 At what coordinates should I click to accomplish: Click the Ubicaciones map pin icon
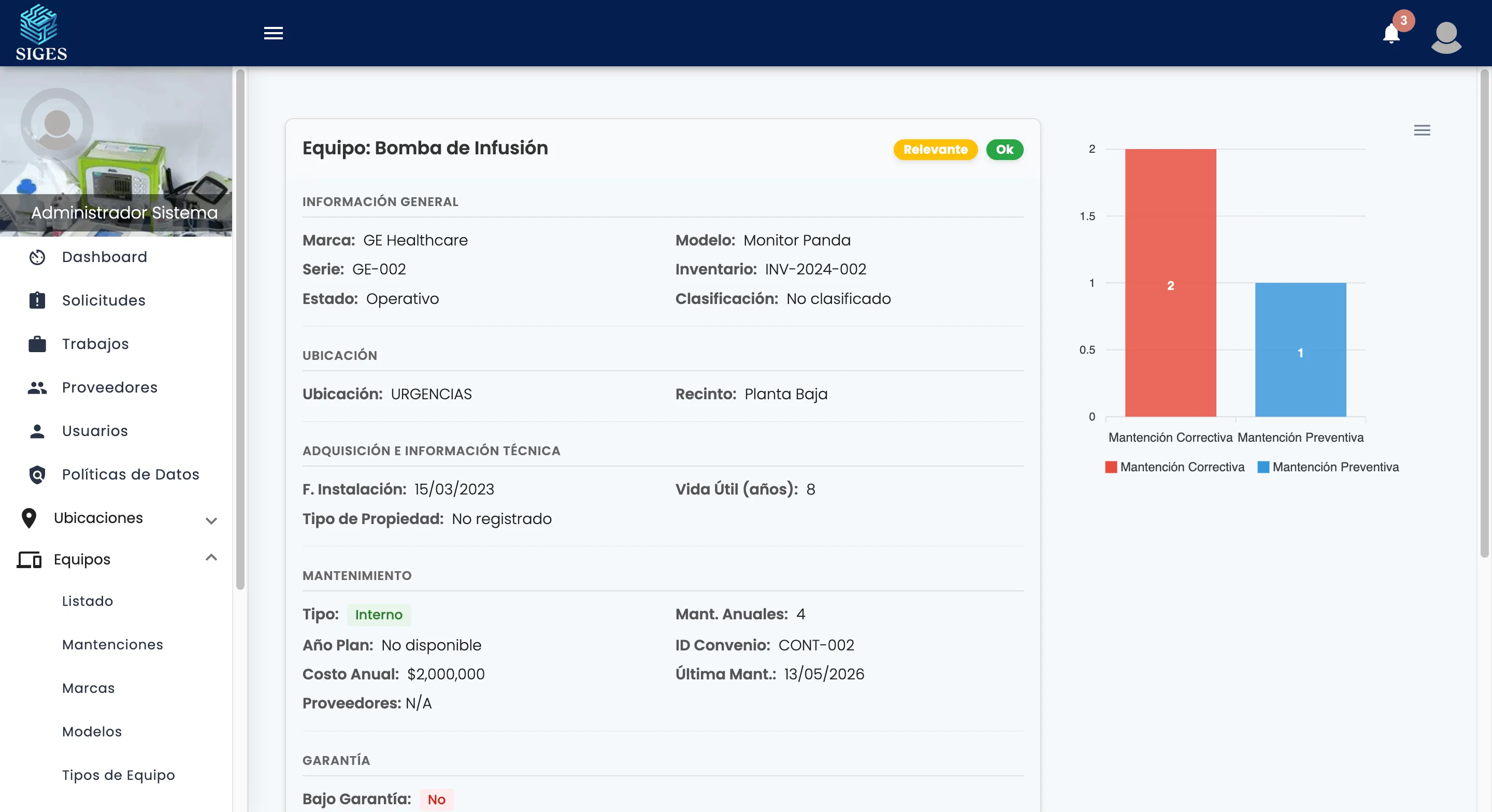pyautogui.click(x=29, y=518)
